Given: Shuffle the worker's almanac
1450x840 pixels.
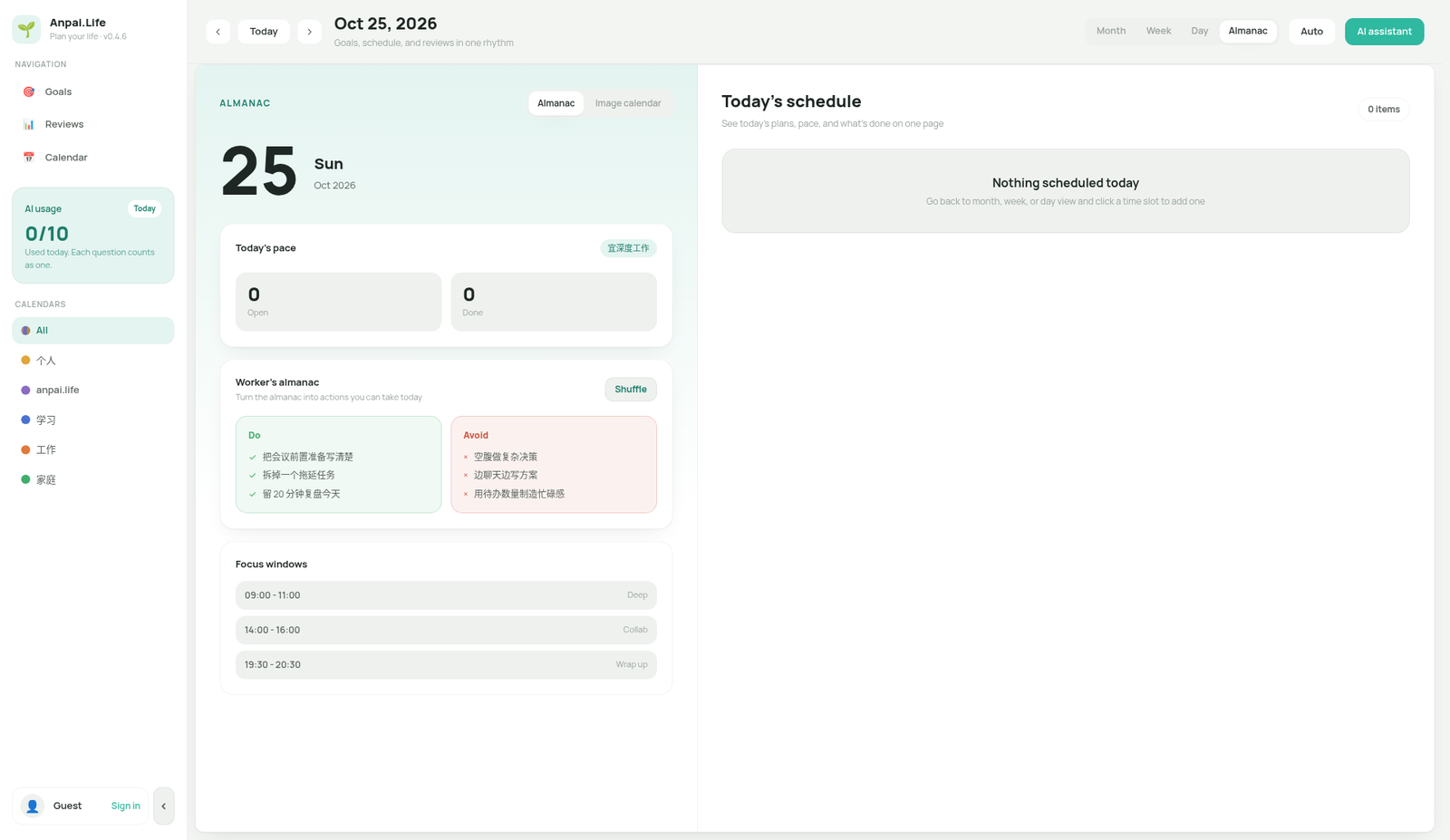Looking at the screenshot, I should [631, 390].
